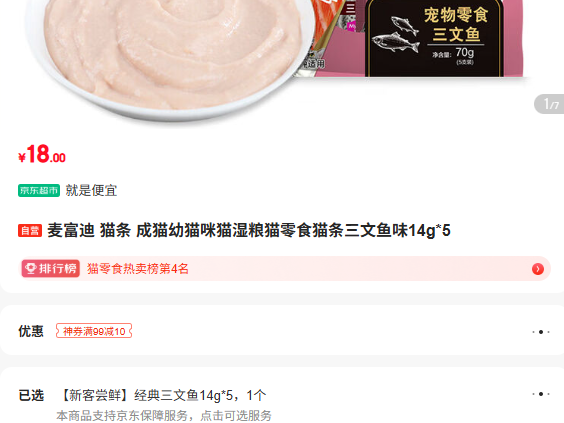This screenshot has height=423, width=564.
Task: Click the 优惠 row label
Action: [31, 331]
